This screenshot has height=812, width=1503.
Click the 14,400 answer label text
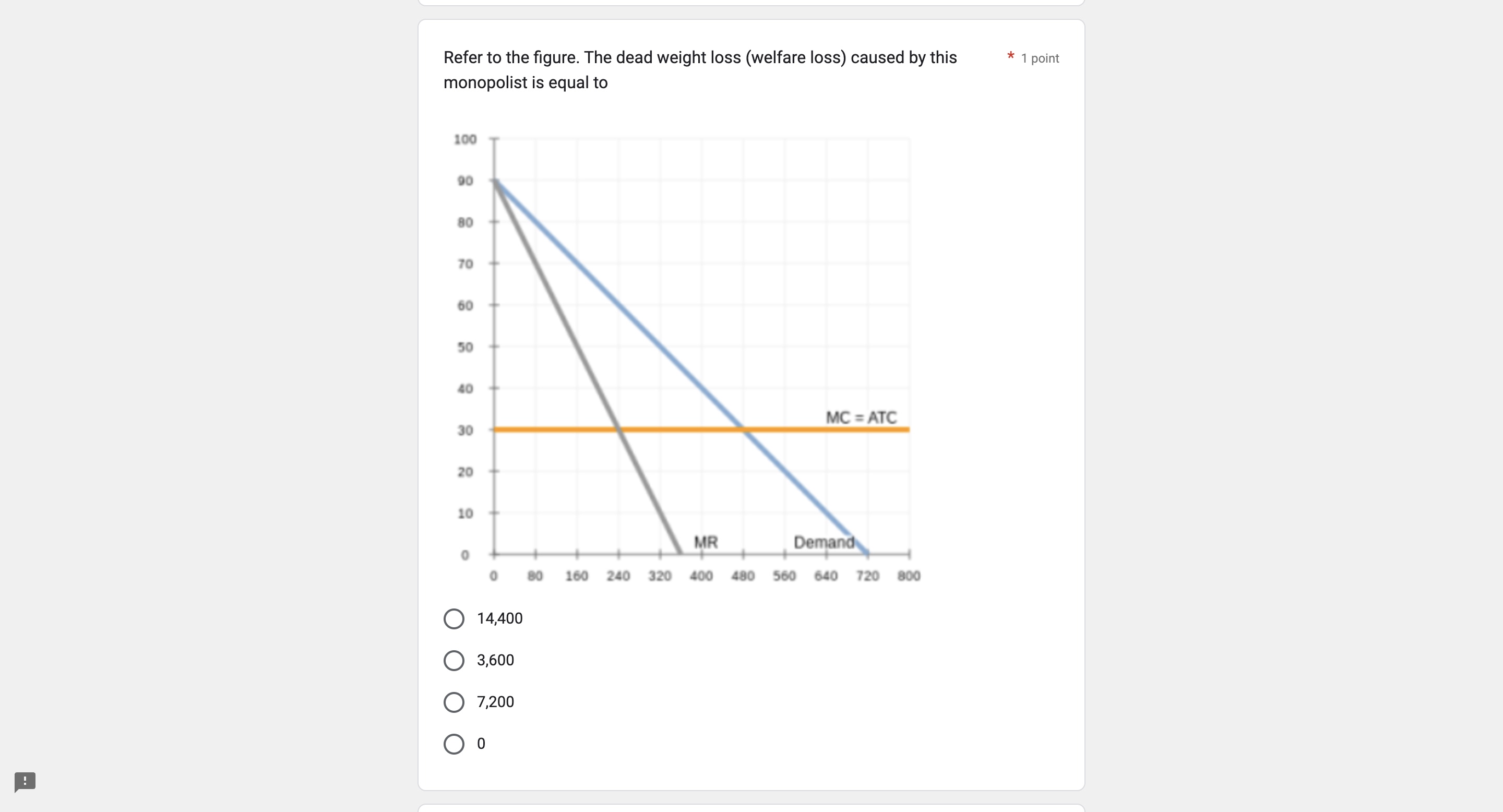(499, 618)
